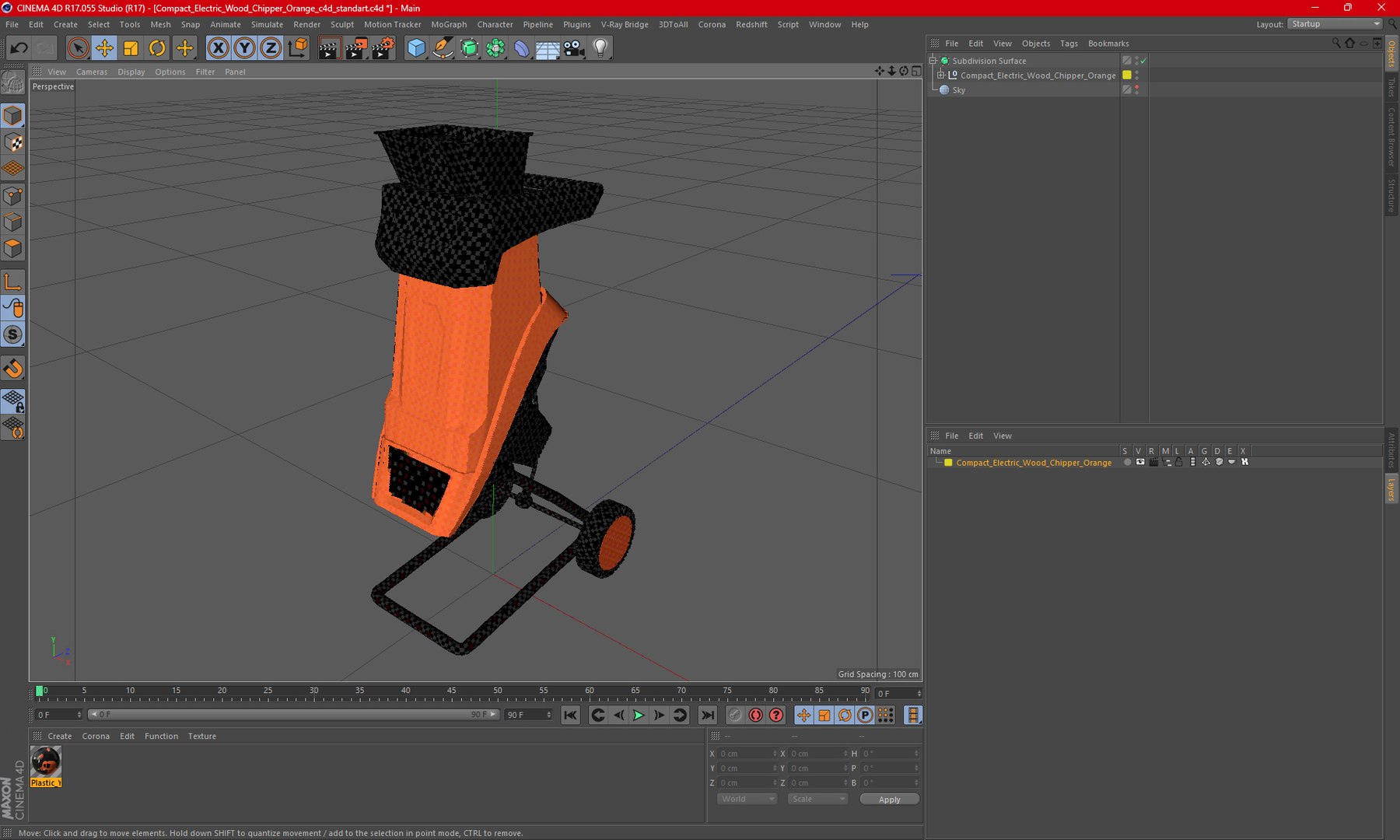Toggle Subdivision Surface enable checkmark
1400x840 pixels.
(x=1143, y=61)
